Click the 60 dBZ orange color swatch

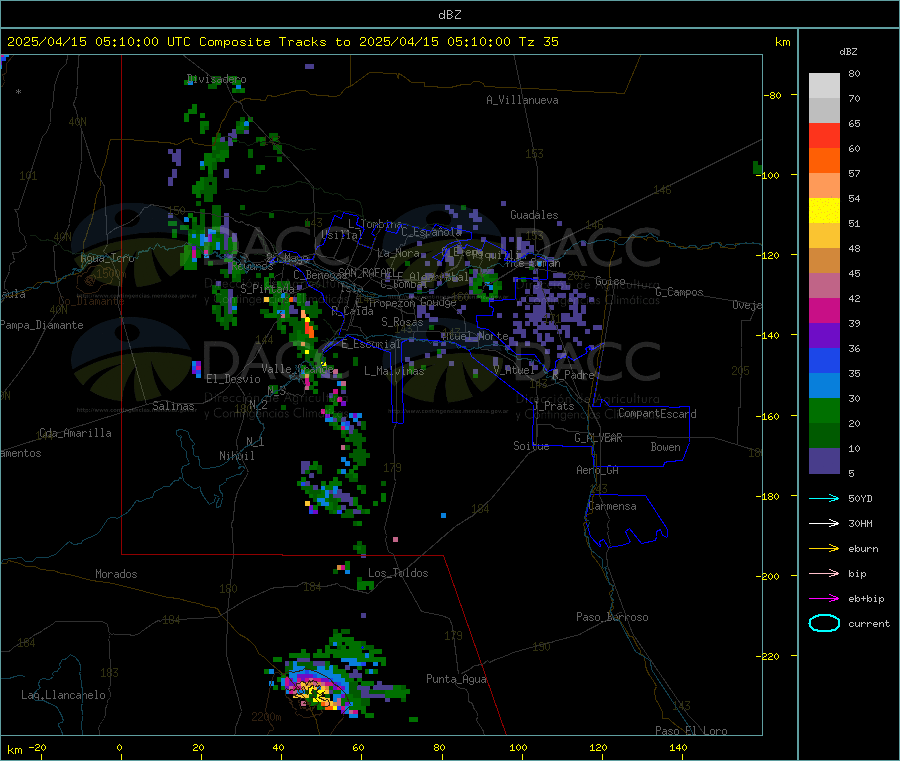click(824, 161)
